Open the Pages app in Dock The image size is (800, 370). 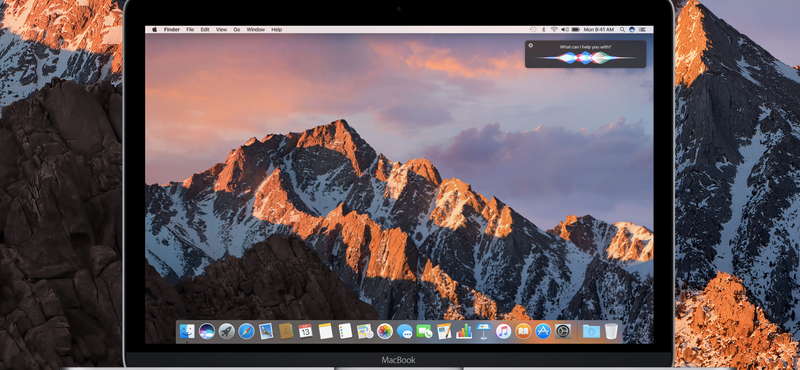click(x=444, y=331)
